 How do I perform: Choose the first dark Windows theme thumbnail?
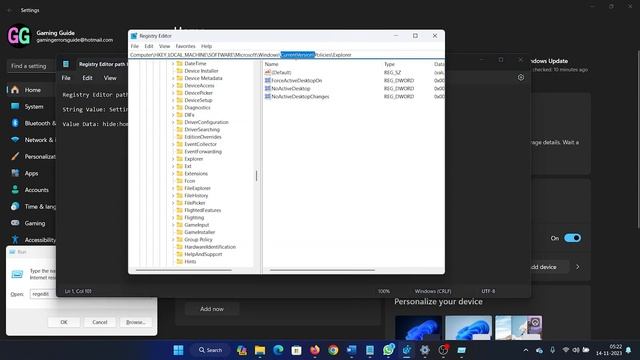tap(418, 327)
